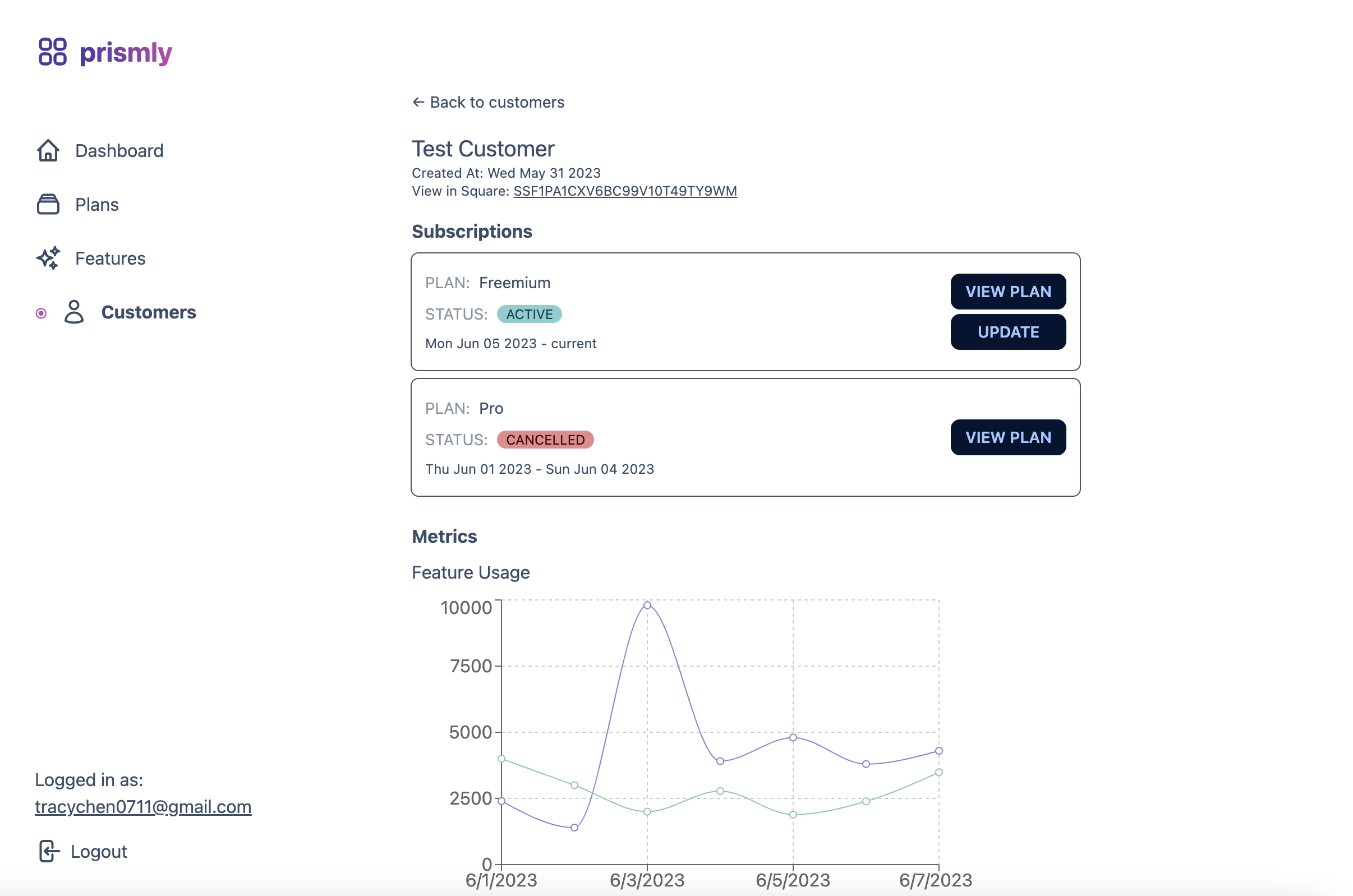
Task: Open the Dashboard menu item
Action: (x=119, y=151)
